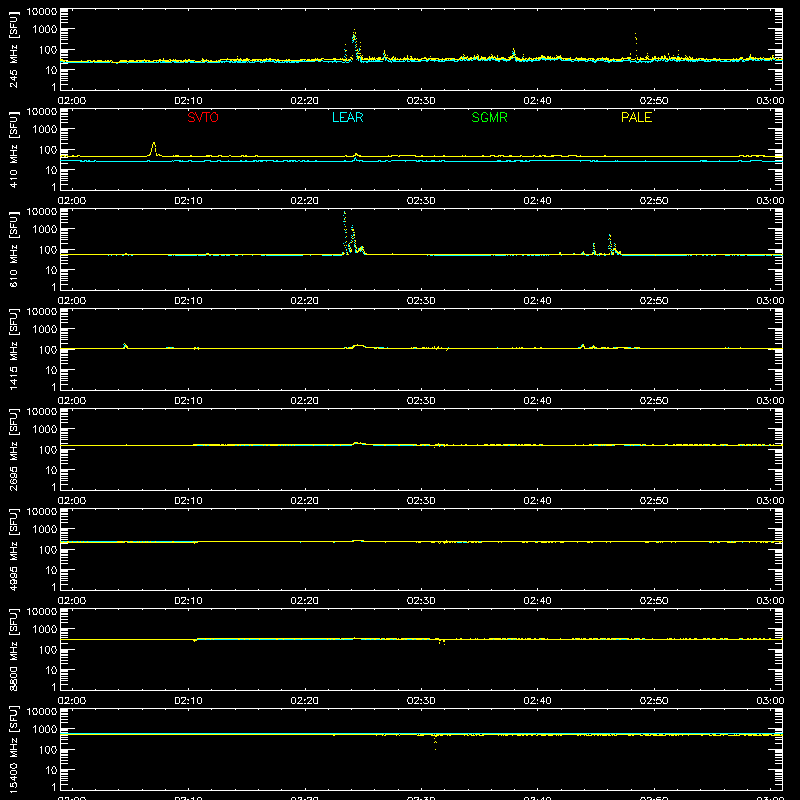
Task: Click the cyan LEAR trace in 410 MHz plot
Action: pyautogui.click(x=421, y=161)
